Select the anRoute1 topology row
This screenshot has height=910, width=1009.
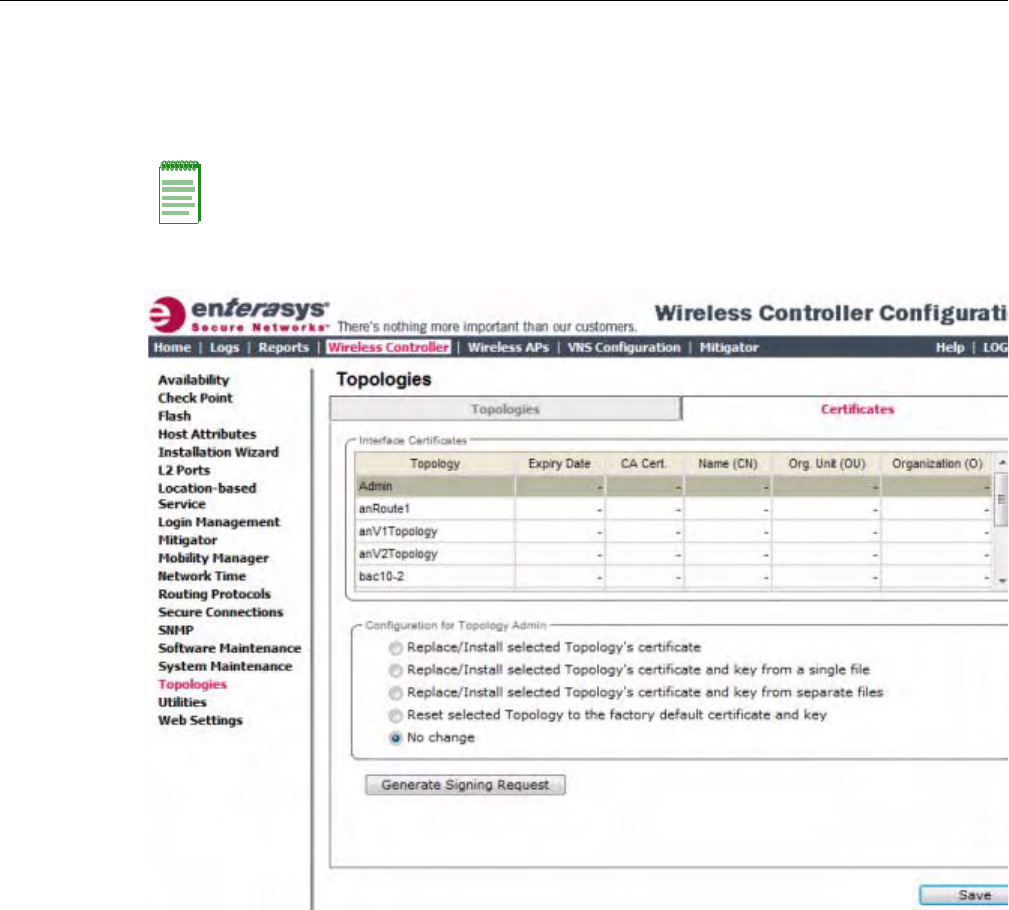click(673, 508)
